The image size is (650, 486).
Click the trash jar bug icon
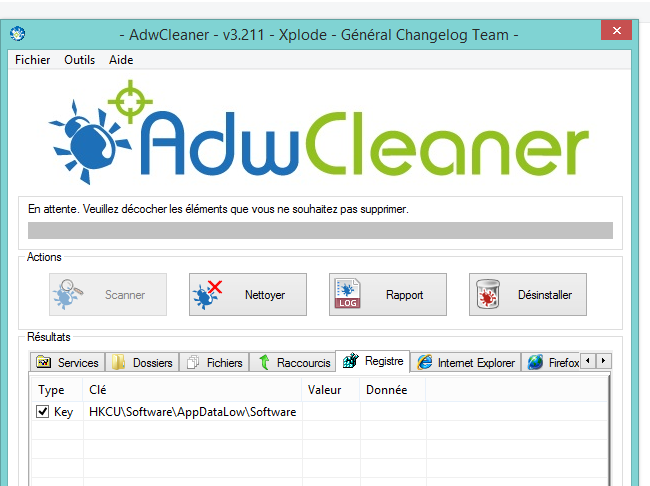(x=488, y=294)
